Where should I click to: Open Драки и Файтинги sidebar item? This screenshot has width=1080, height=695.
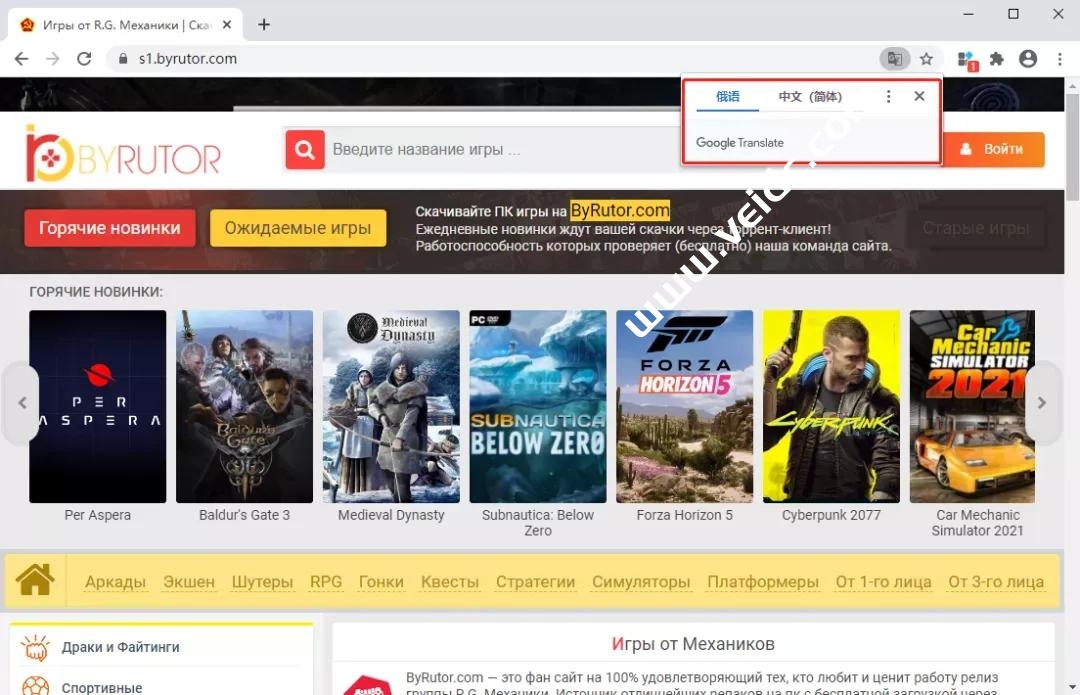(121, 647)
